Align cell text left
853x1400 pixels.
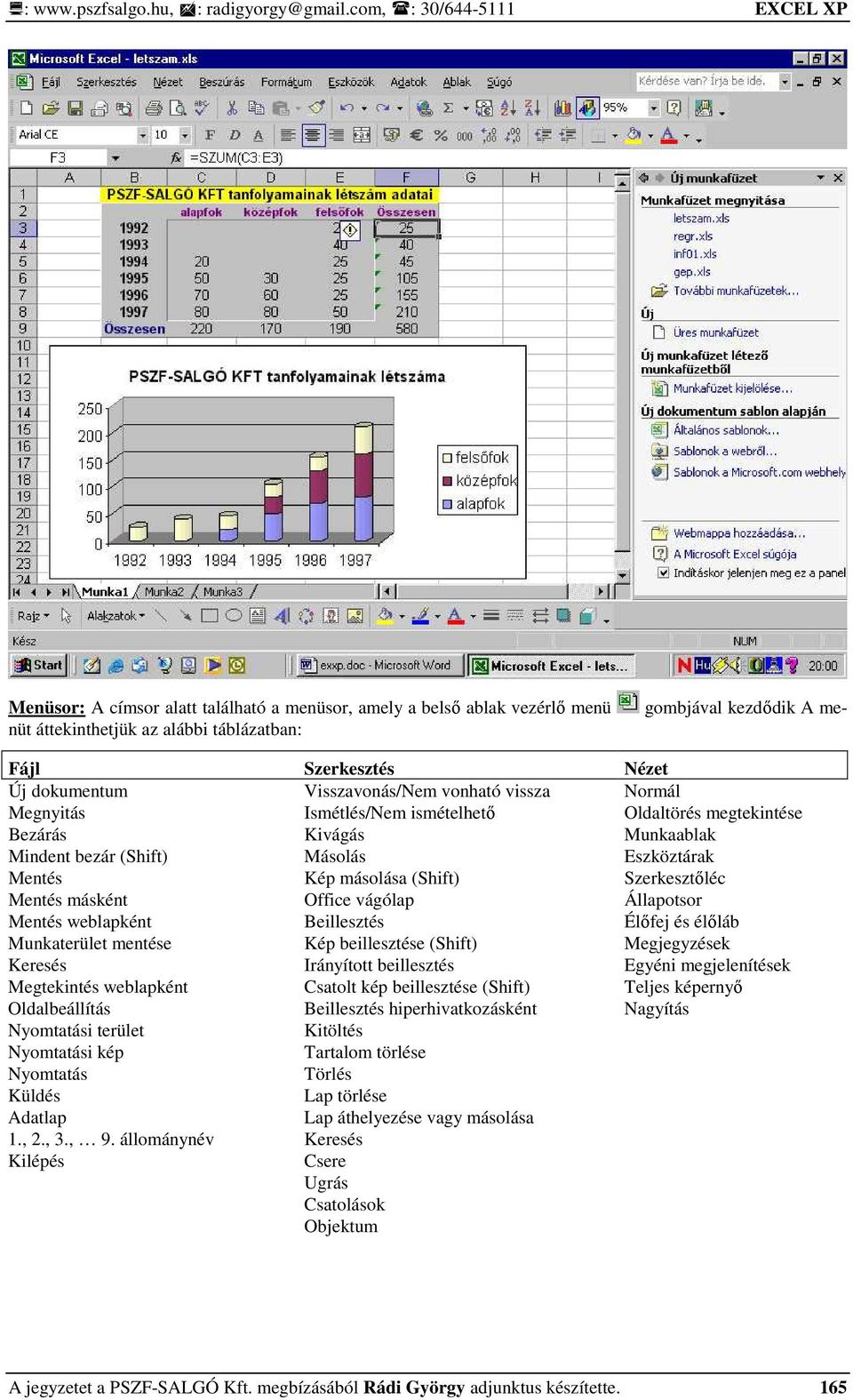click(288, 135)
